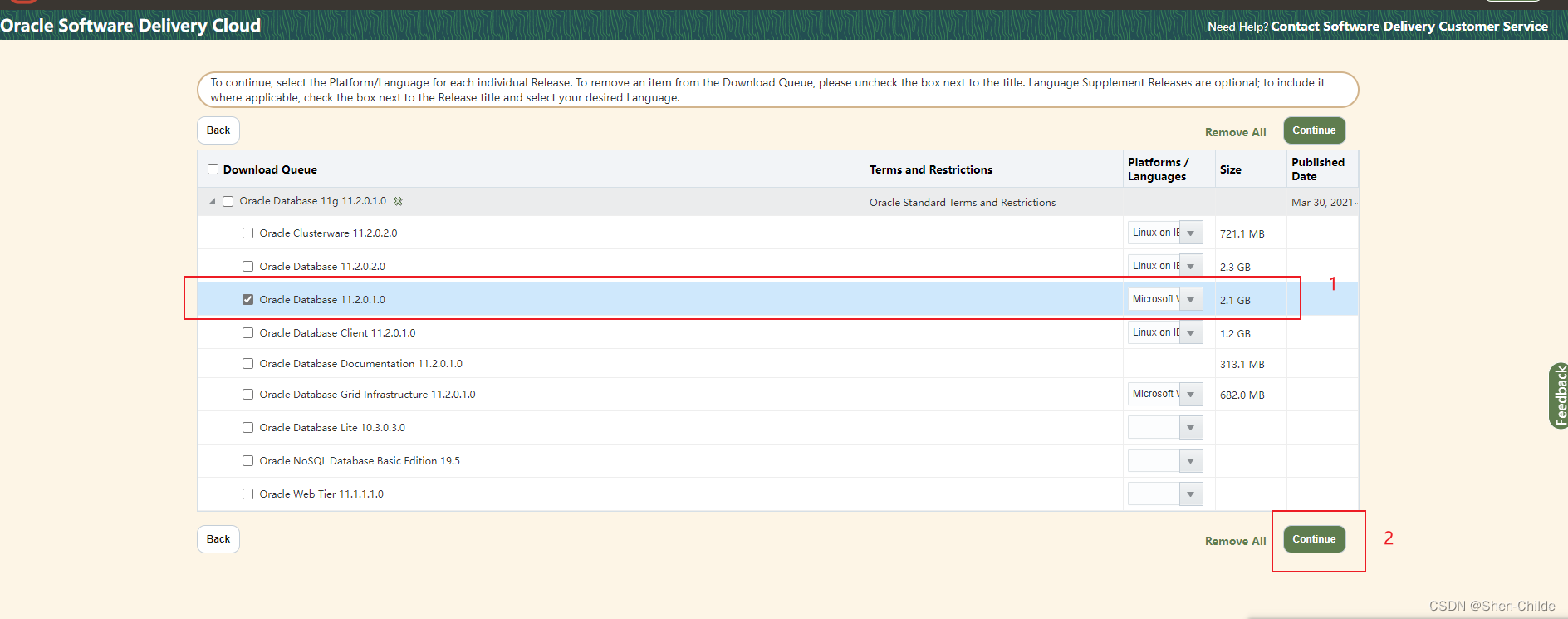
Task: Select the Oracle Database 11.2.0.2.0 row label
Action: tap(322, 267)
